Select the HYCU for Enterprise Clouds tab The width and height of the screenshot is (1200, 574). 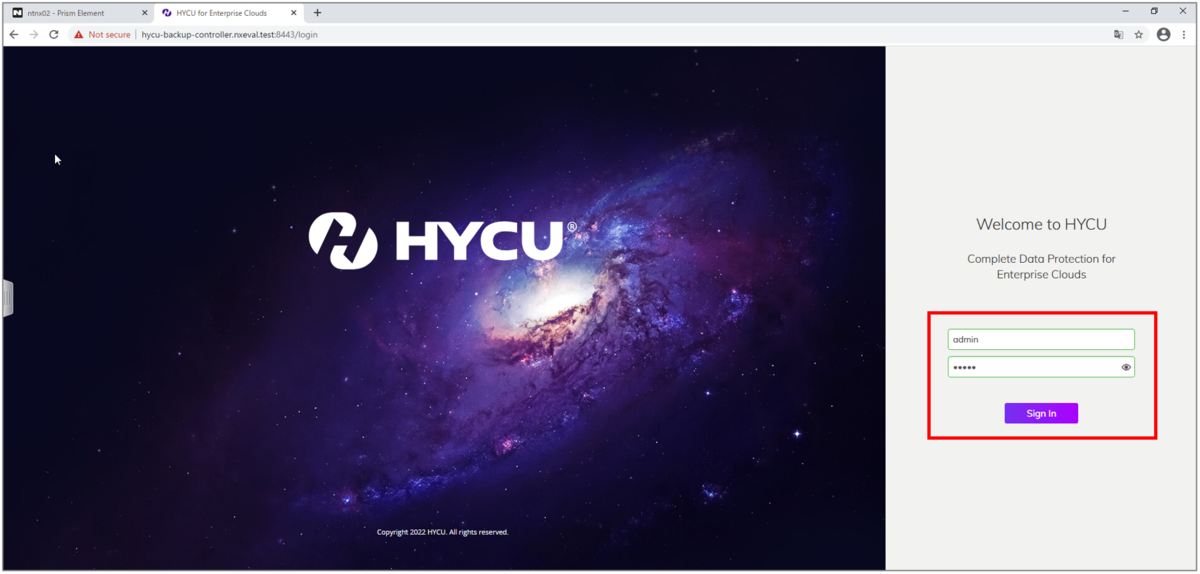point(231,13)
